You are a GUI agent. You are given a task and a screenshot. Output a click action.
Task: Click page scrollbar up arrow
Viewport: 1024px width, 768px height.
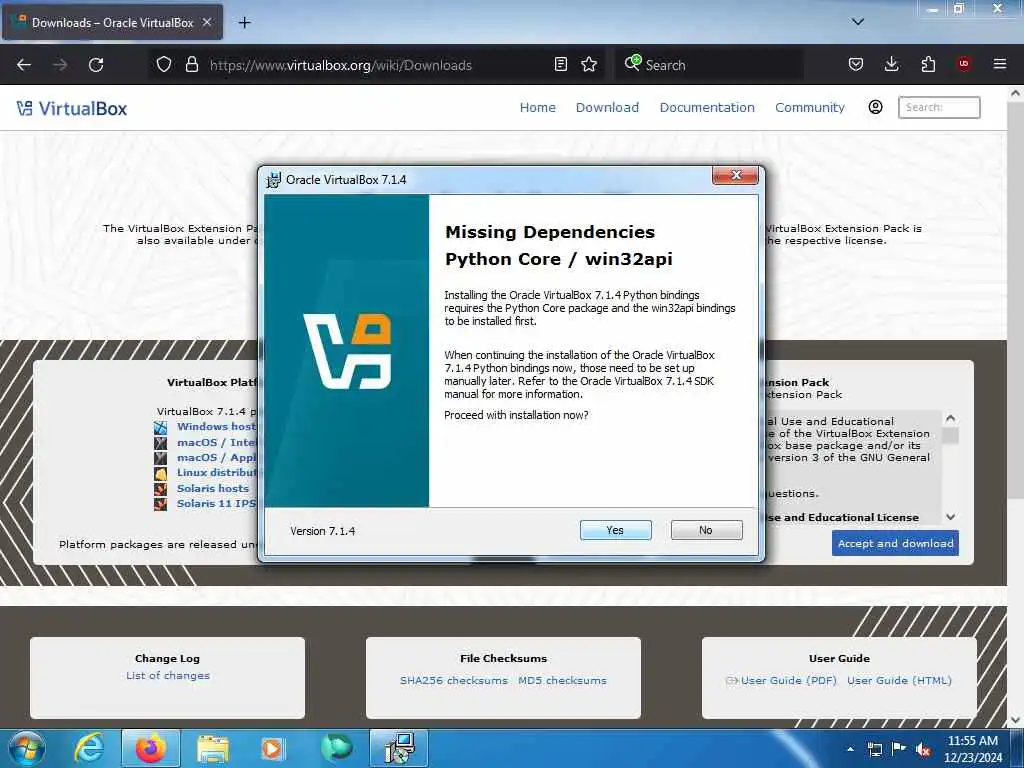[x=1016, y=94]
